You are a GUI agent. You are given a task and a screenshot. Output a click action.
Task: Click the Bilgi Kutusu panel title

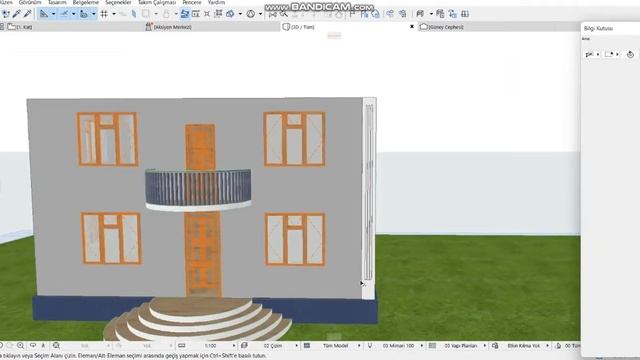(x=598, y=29)
